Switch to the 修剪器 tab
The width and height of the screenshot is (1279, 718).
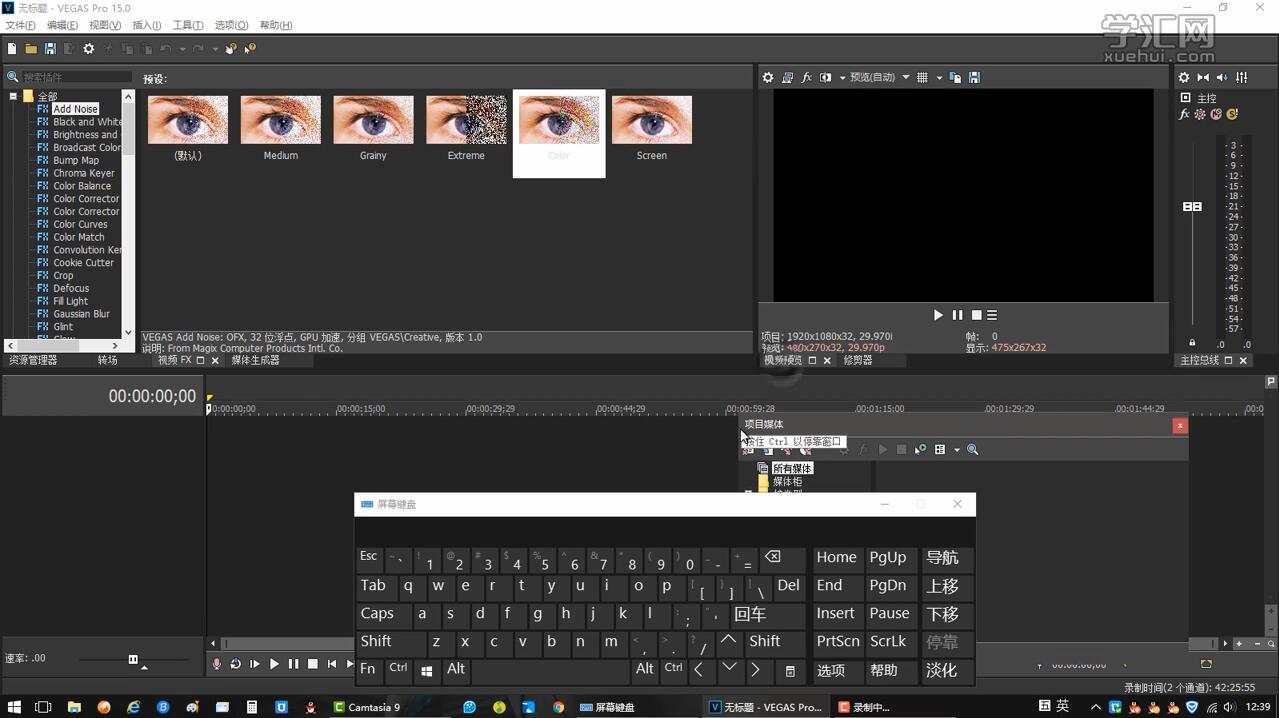pyautogui.click(x=857, y=360)
